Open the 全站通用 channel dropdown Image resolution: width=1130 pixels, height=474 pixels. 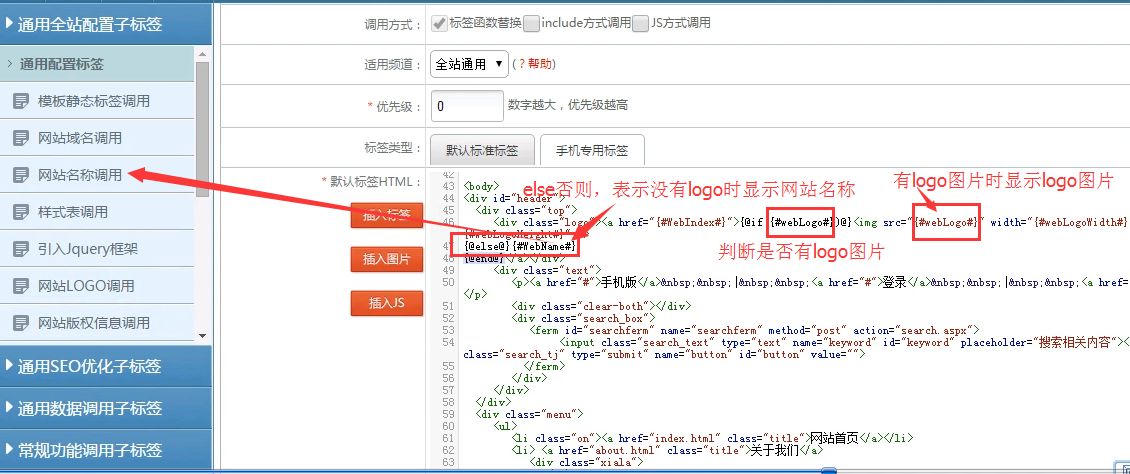tap(469, 64)
